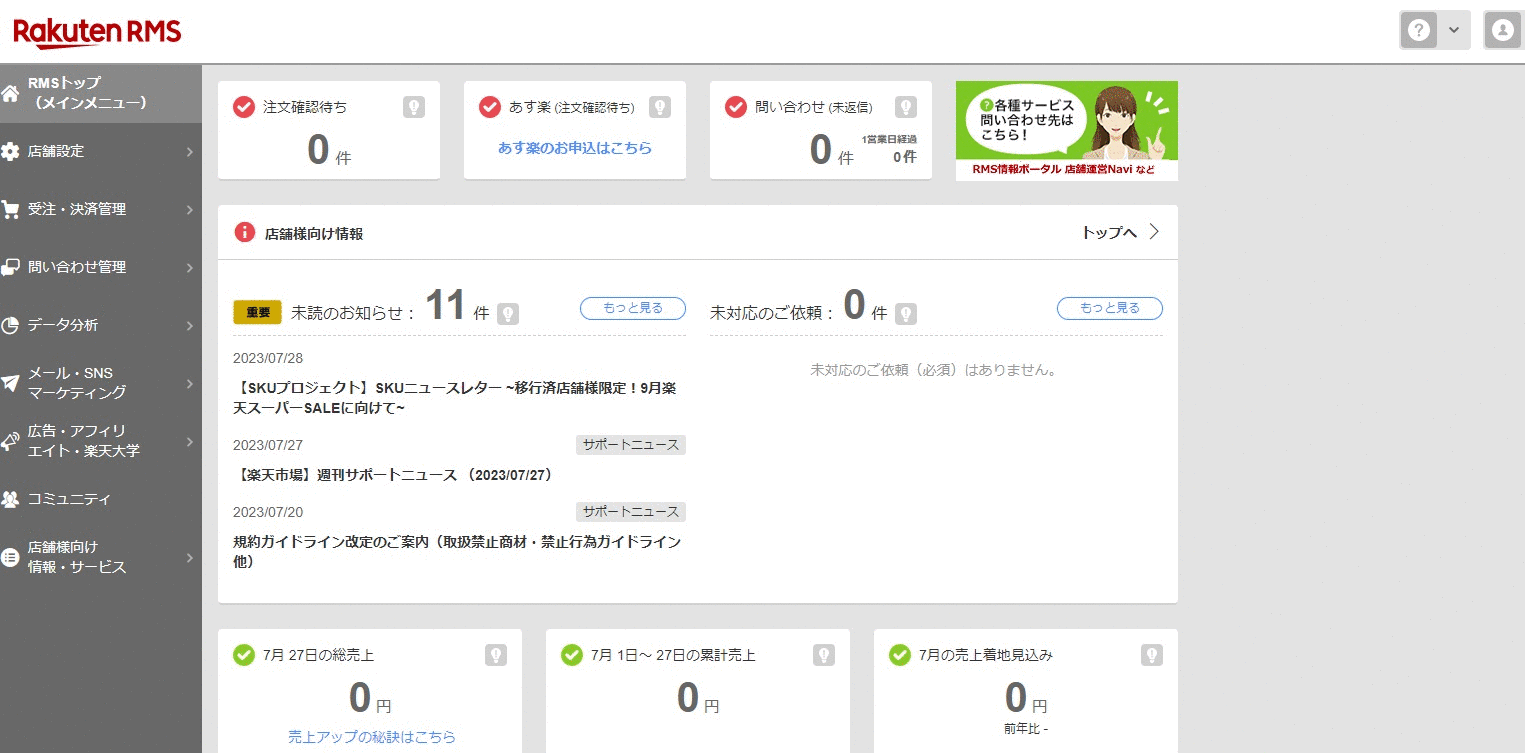
Task: Click the list icon for 店舗様向け情報・サービス
Action: pos(10,557)
